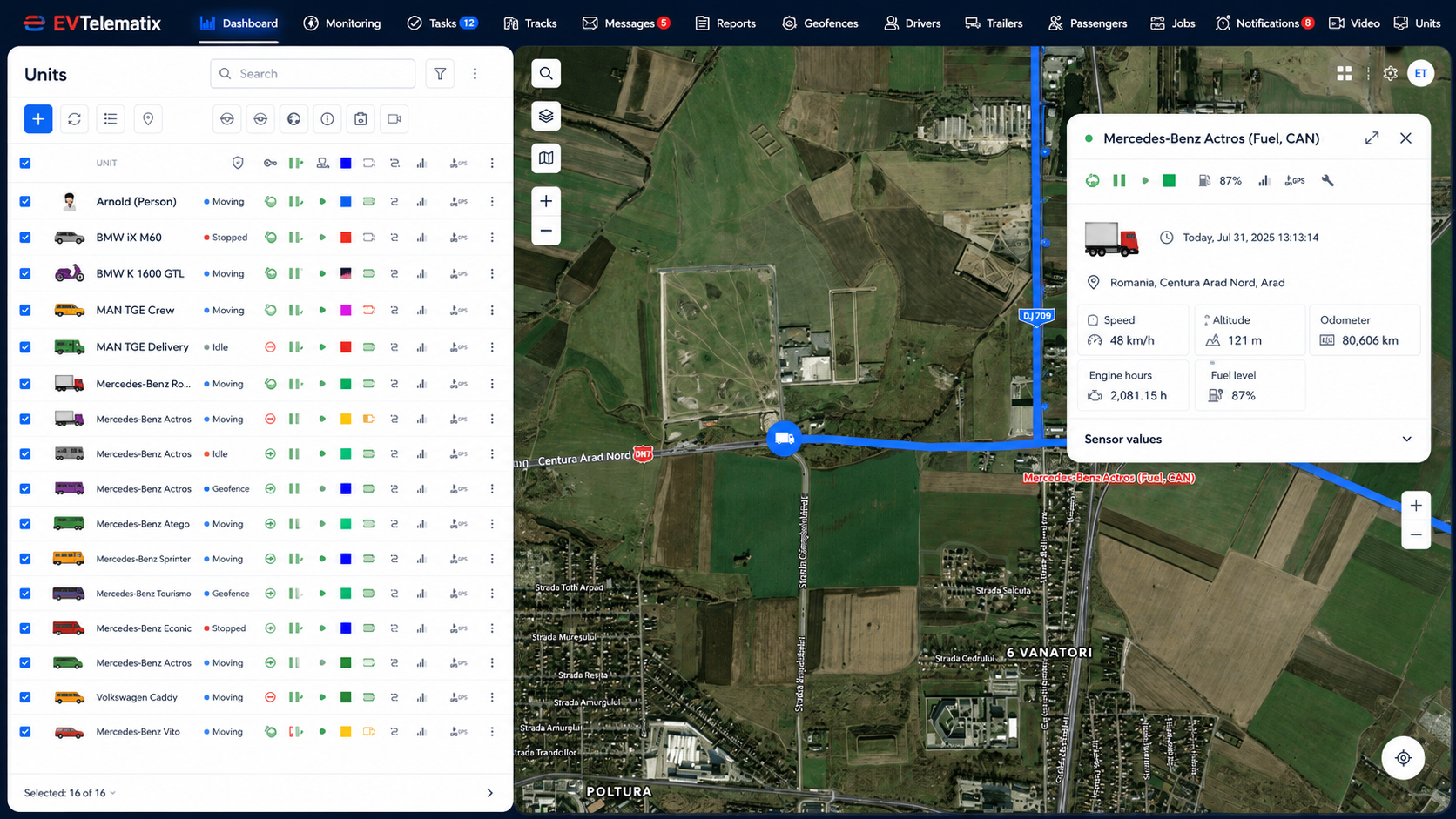
Task: Open the Selected: 16 of 16 dropdown
Action: tap(70, 793)
